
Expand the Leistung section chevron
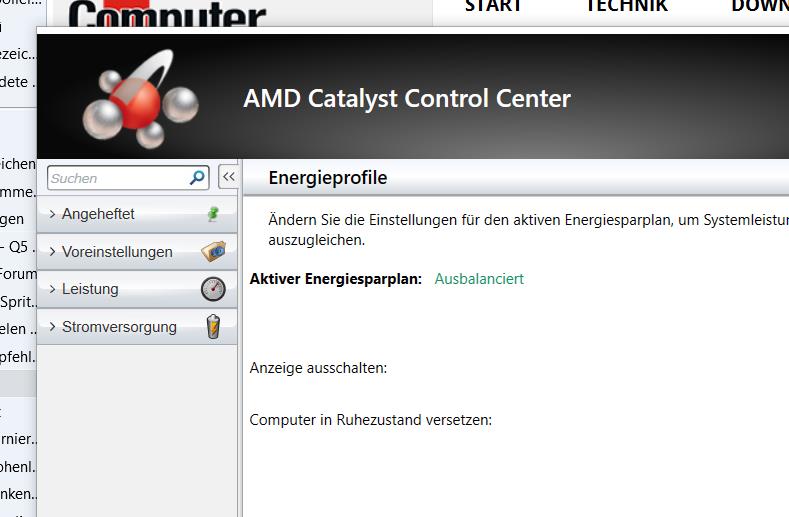click(x=52, y=289)
